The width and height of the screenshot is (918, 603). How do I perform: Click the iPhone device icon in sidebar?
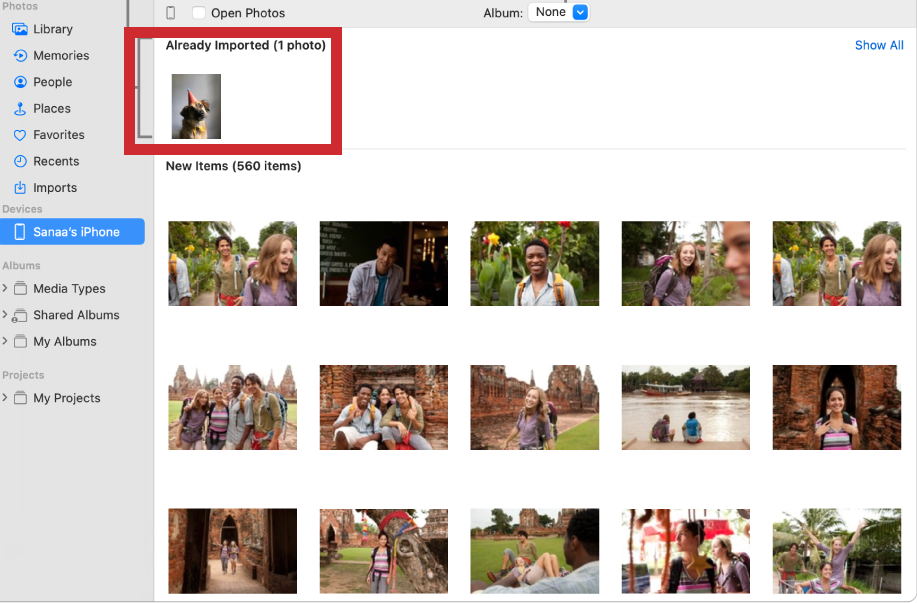click(19, 232)
